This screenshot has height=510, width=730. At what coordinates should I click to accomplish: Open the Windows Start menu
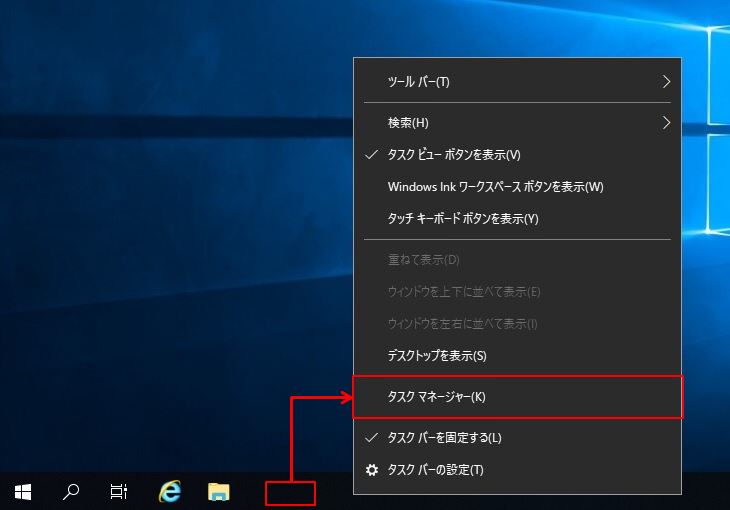click(23, 491)
